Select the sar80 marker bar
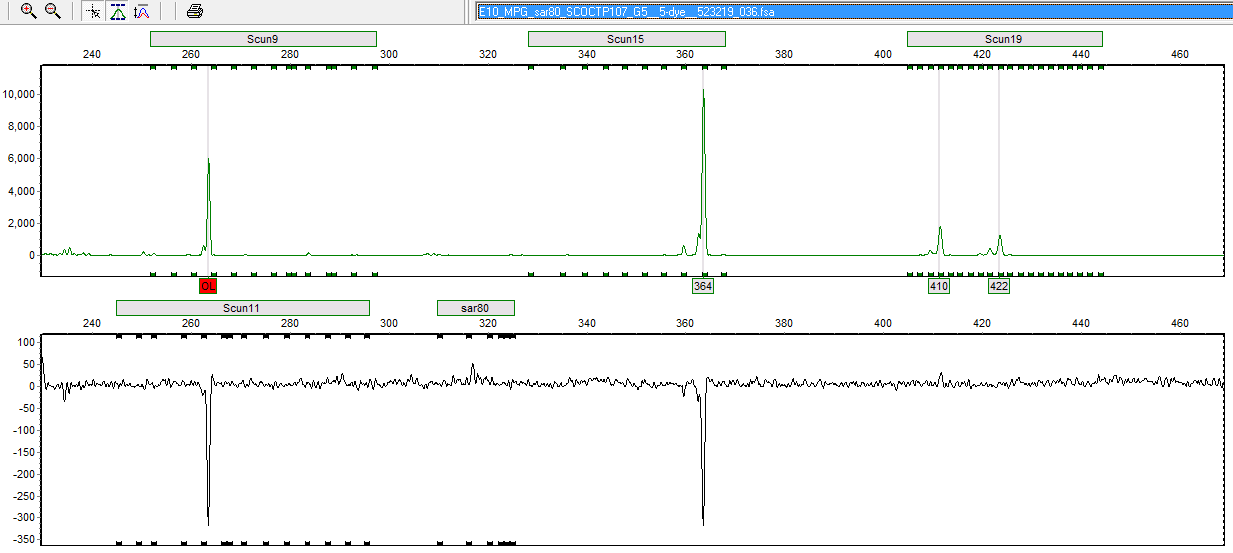Screen dimensions: 1233x553 (475, 308)
